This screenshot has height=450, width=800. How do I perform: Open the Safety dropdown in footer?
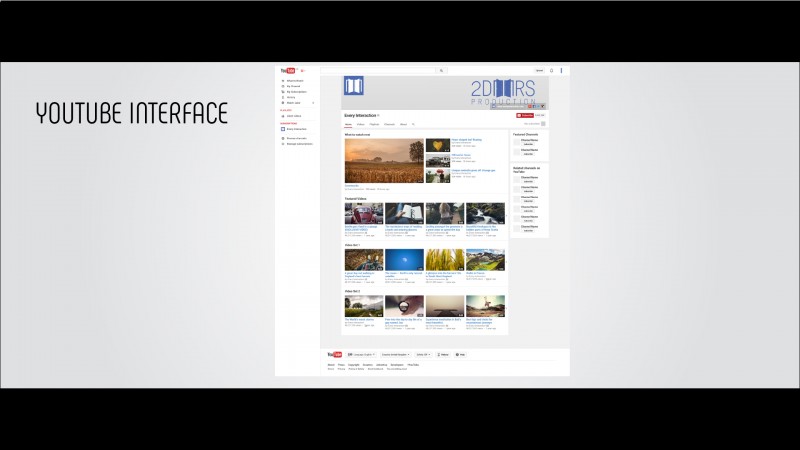point(423,355)
